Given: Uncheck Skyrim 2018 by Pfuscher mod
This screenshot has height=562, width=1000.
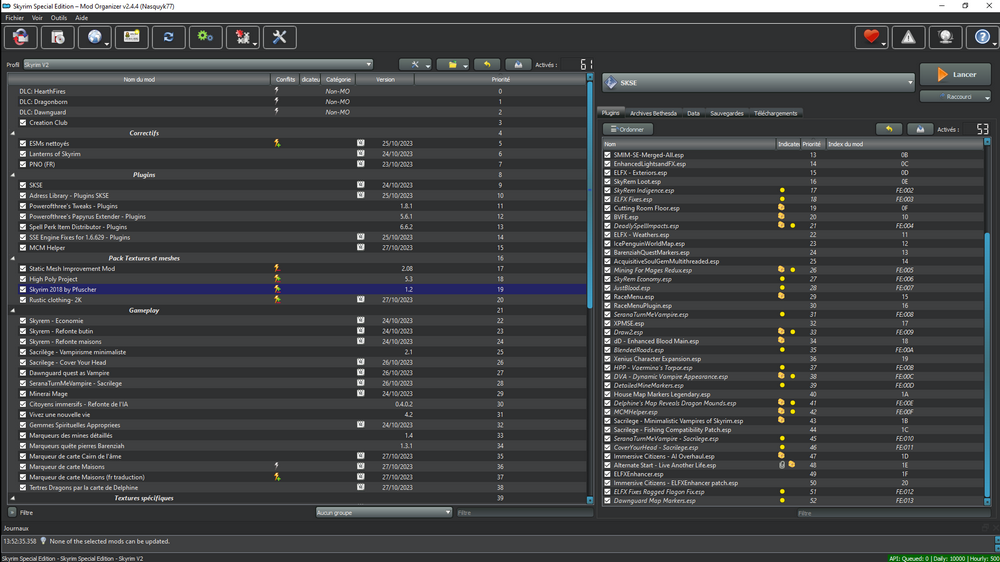Looking at the screenshot, I should (23, 290).
